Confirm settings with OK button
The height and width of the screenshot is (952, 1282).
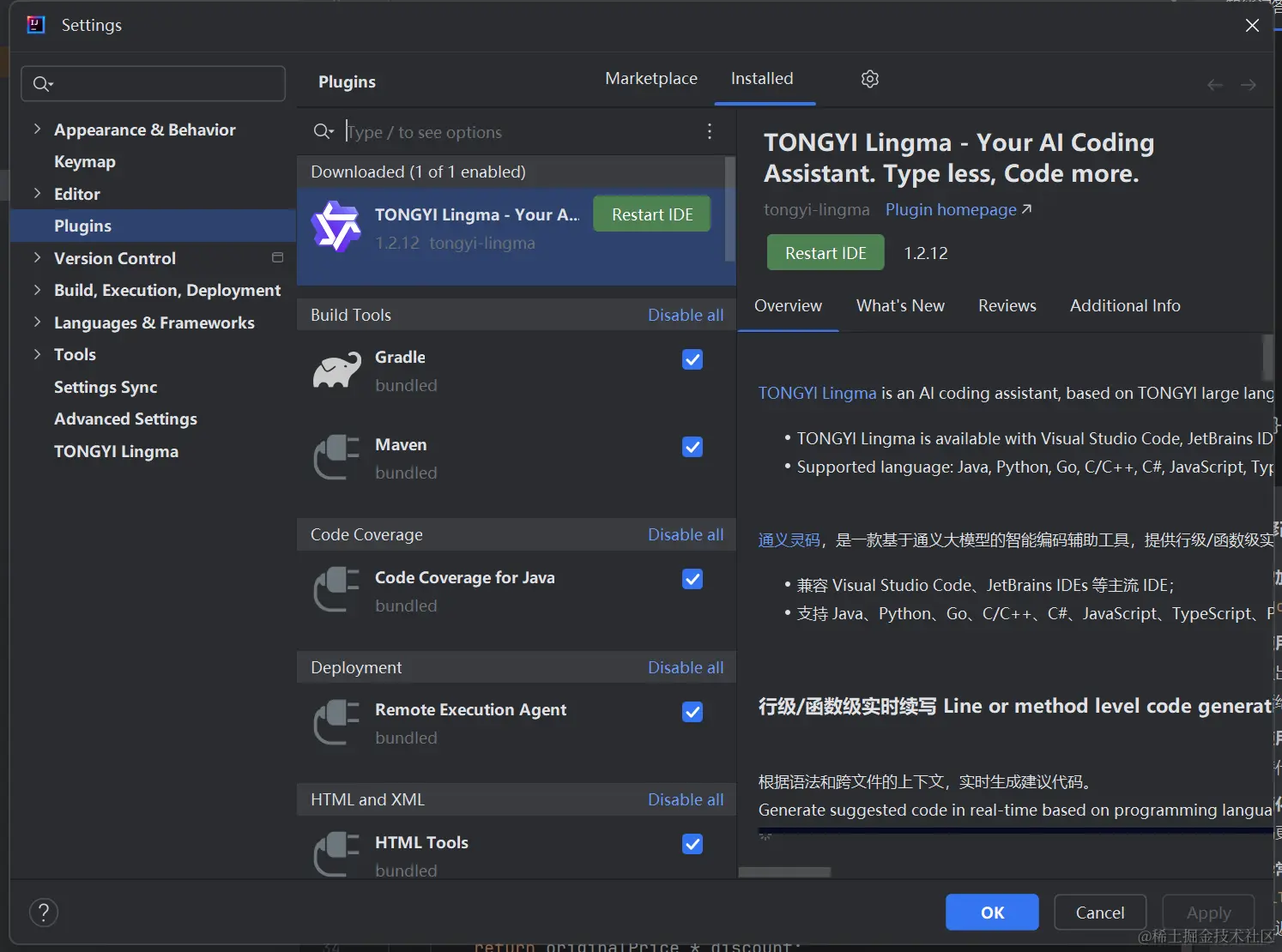coord(992,913)
